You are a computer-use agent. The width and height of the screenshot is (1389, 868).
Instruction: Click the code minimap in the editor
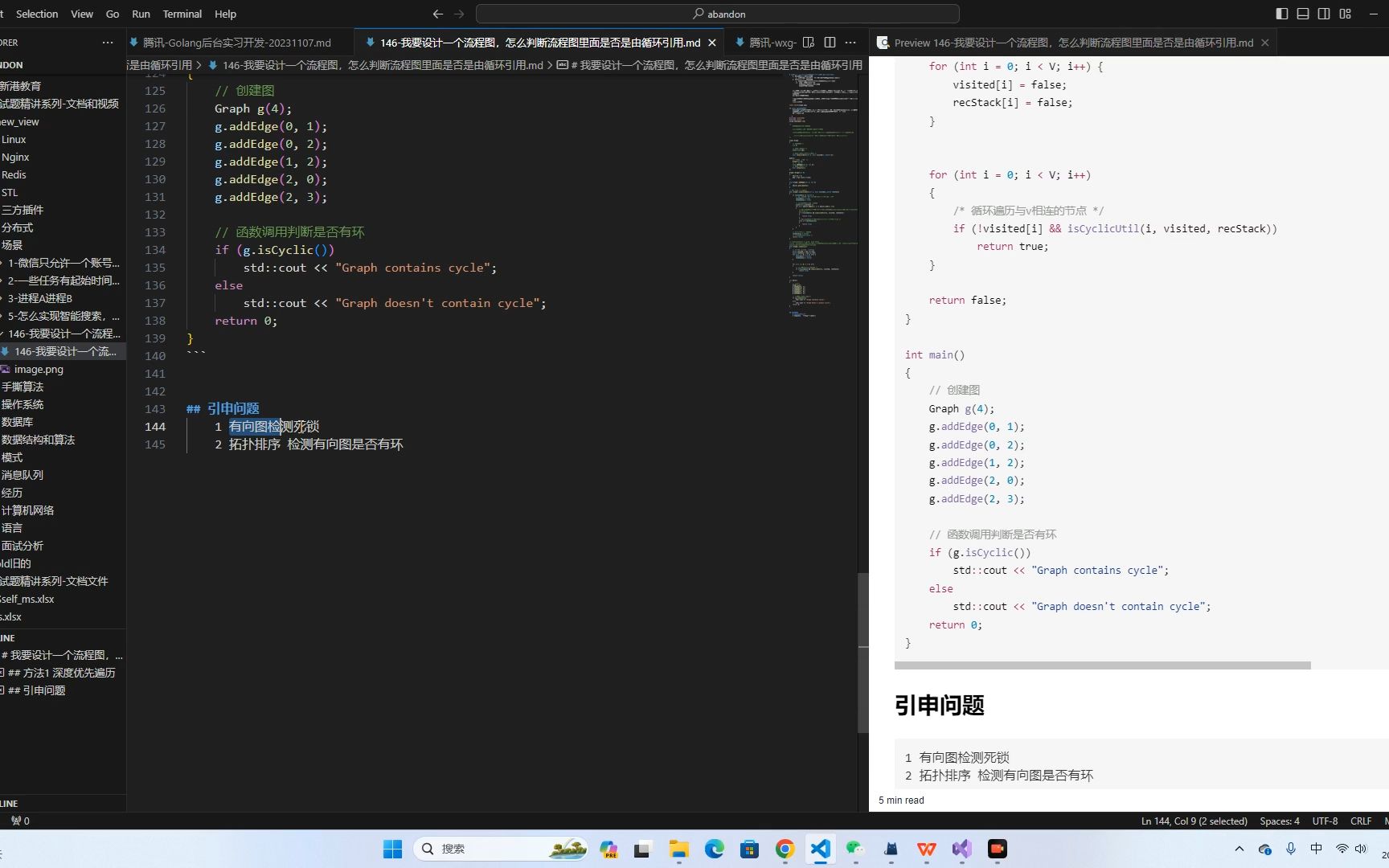823,195
